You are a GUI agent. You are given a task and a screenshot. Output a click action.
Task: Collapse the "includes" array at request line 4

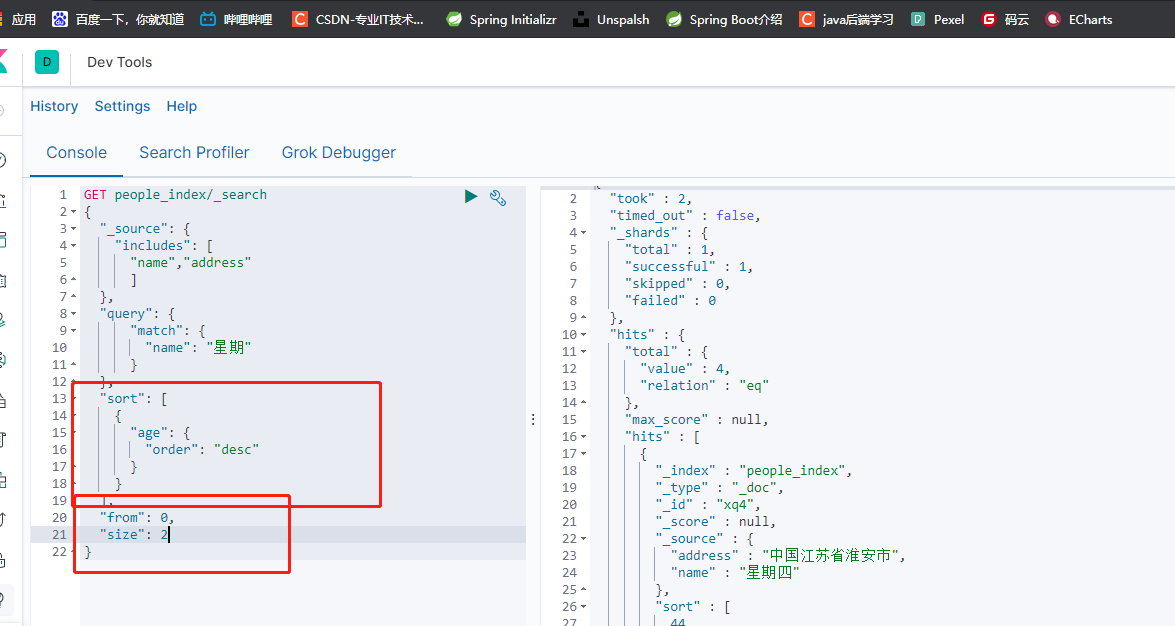tap(73, 246)
